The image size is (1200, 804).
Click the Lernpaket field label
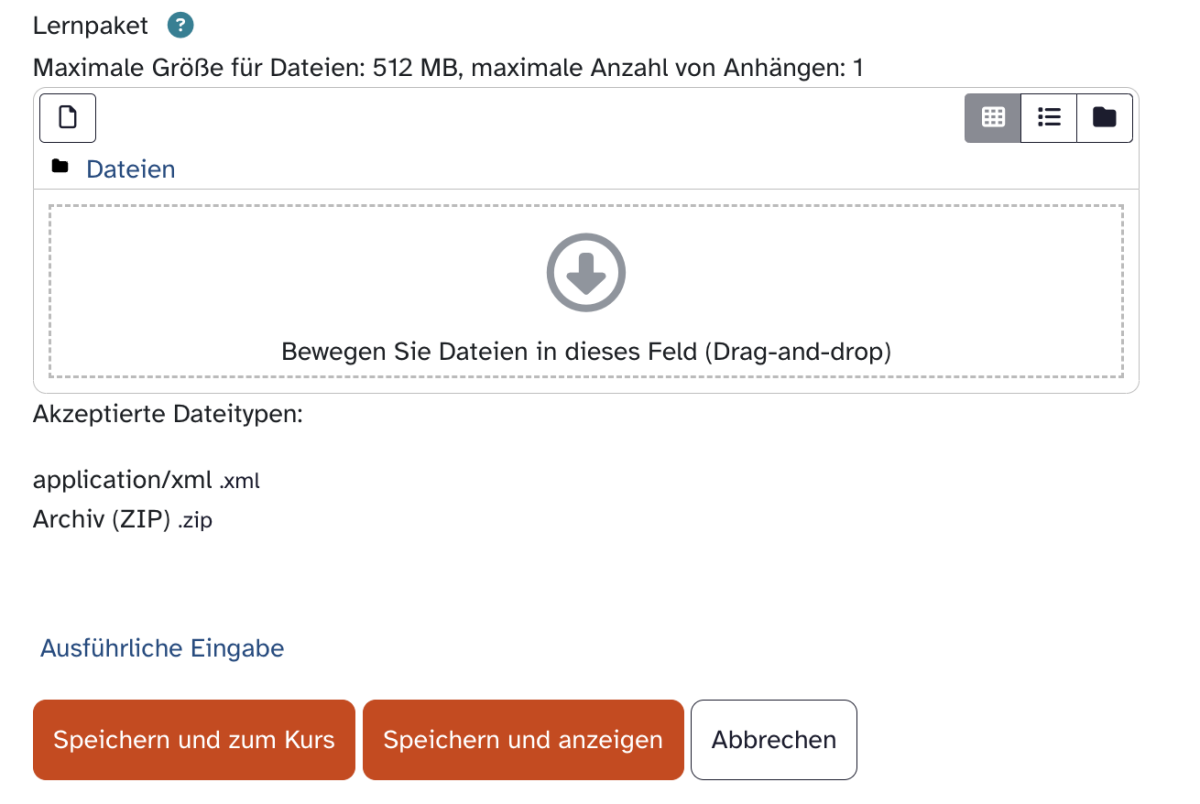pos(90,26)
